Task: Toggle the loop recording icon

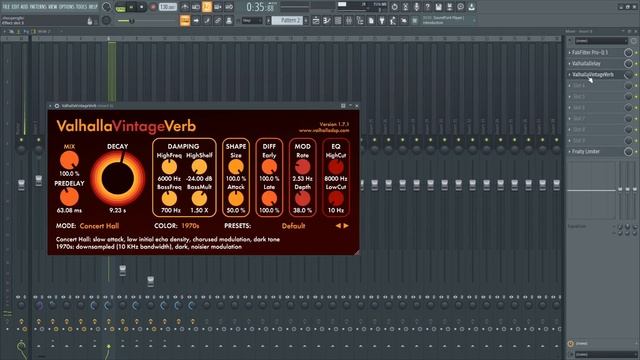Action: click(x=229, y=7)
